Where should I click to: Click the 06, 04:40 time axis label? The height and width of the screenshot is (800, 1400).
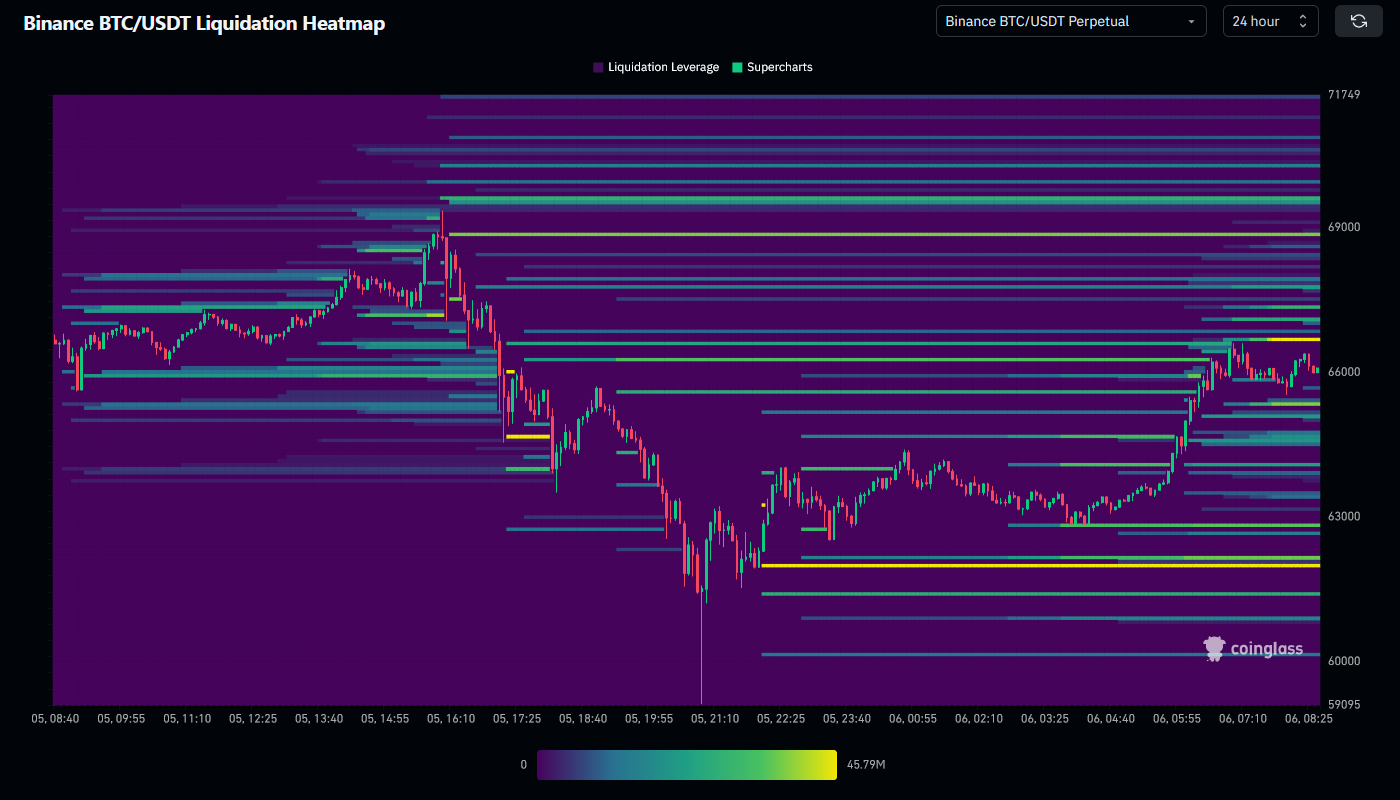[1111, 718]
